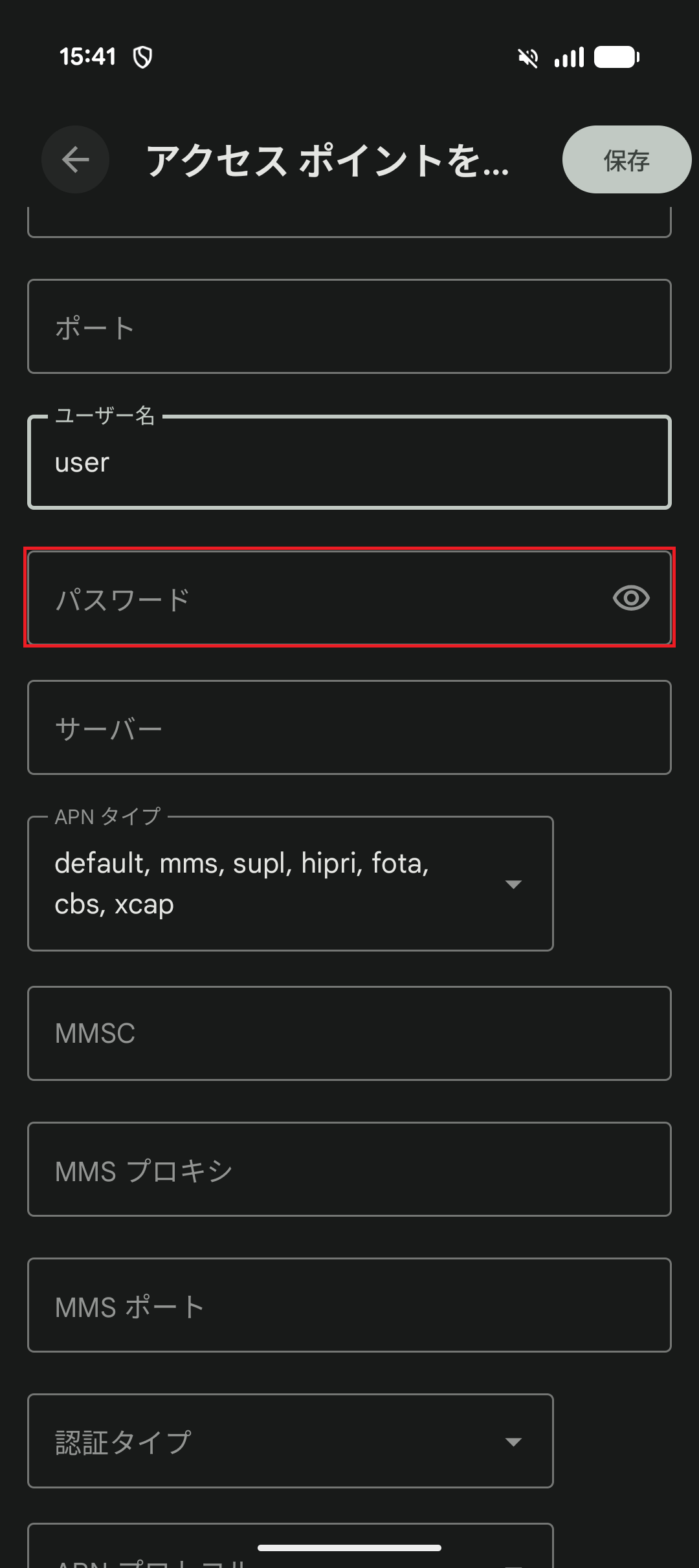
Task: Expand the APN type selection list
Action: coord(513,883)
